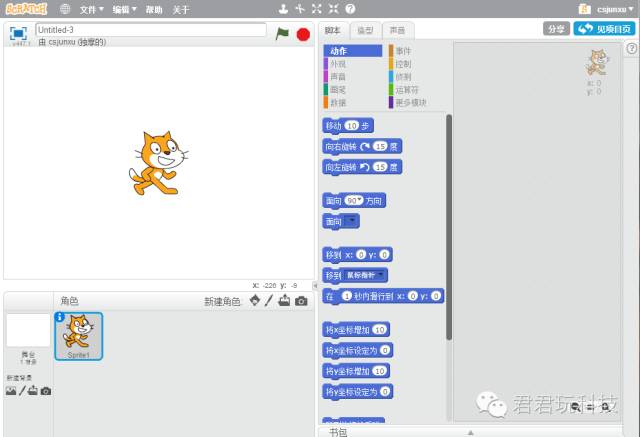The image size is (640, 437).
Task: Paint a new sprite with brush icon
Action: click(269, 301)
